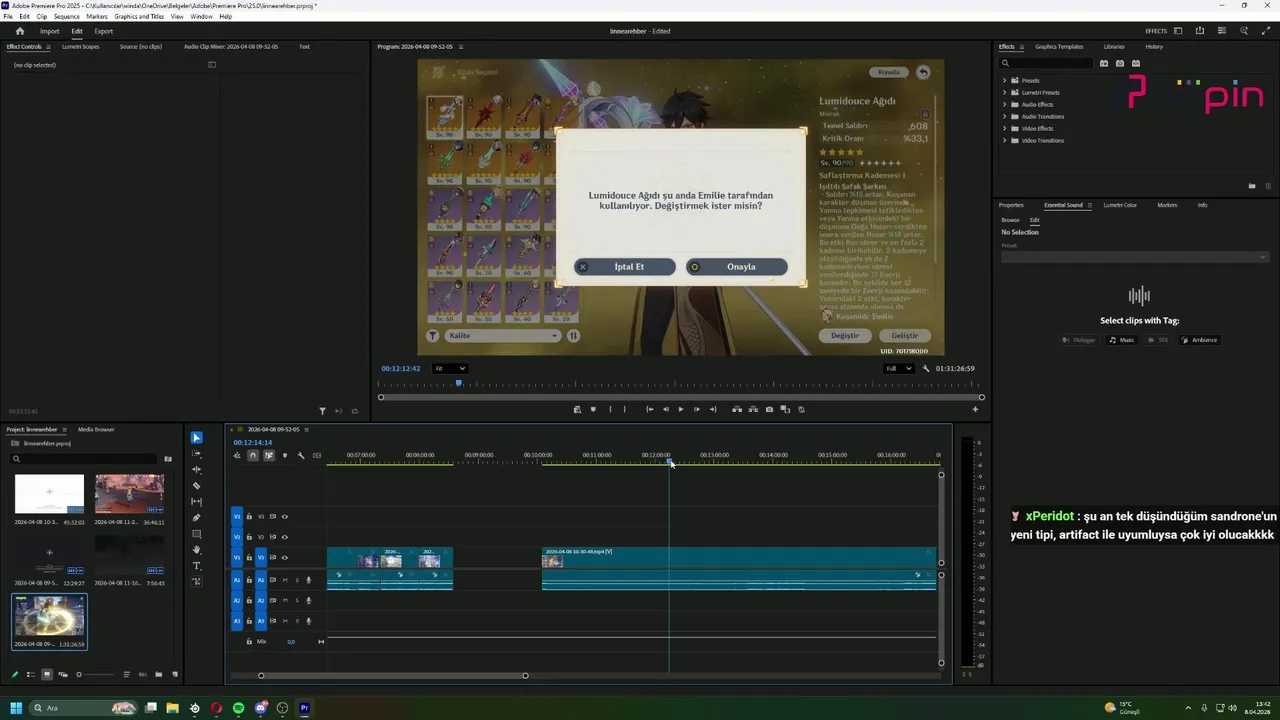Expand the Audio Effects folder
The height and width of the screenshot is (720, 1280).
click(x=1005, y=104)
